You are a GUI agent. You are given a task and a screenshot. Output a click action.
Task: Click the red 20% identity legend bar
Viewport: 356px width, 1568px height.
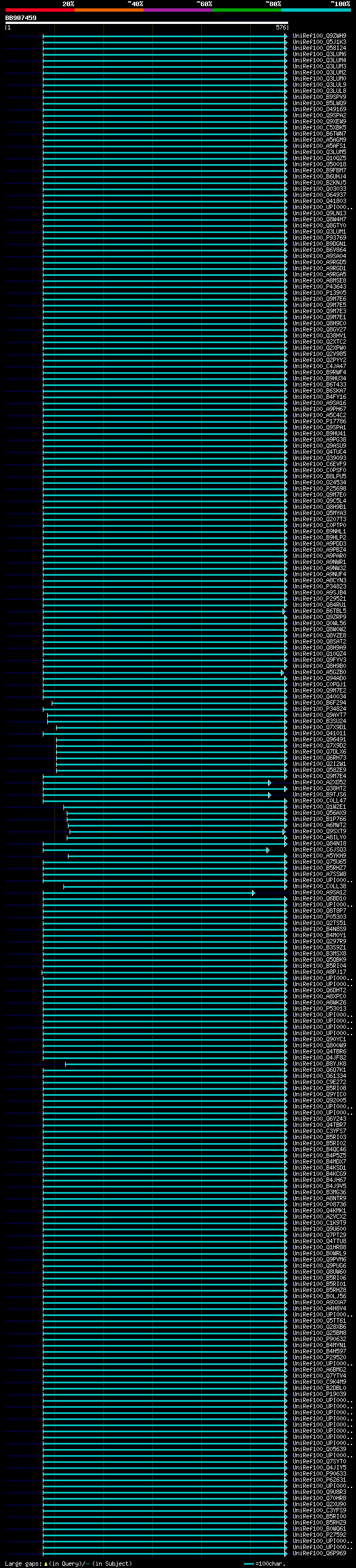39,10
